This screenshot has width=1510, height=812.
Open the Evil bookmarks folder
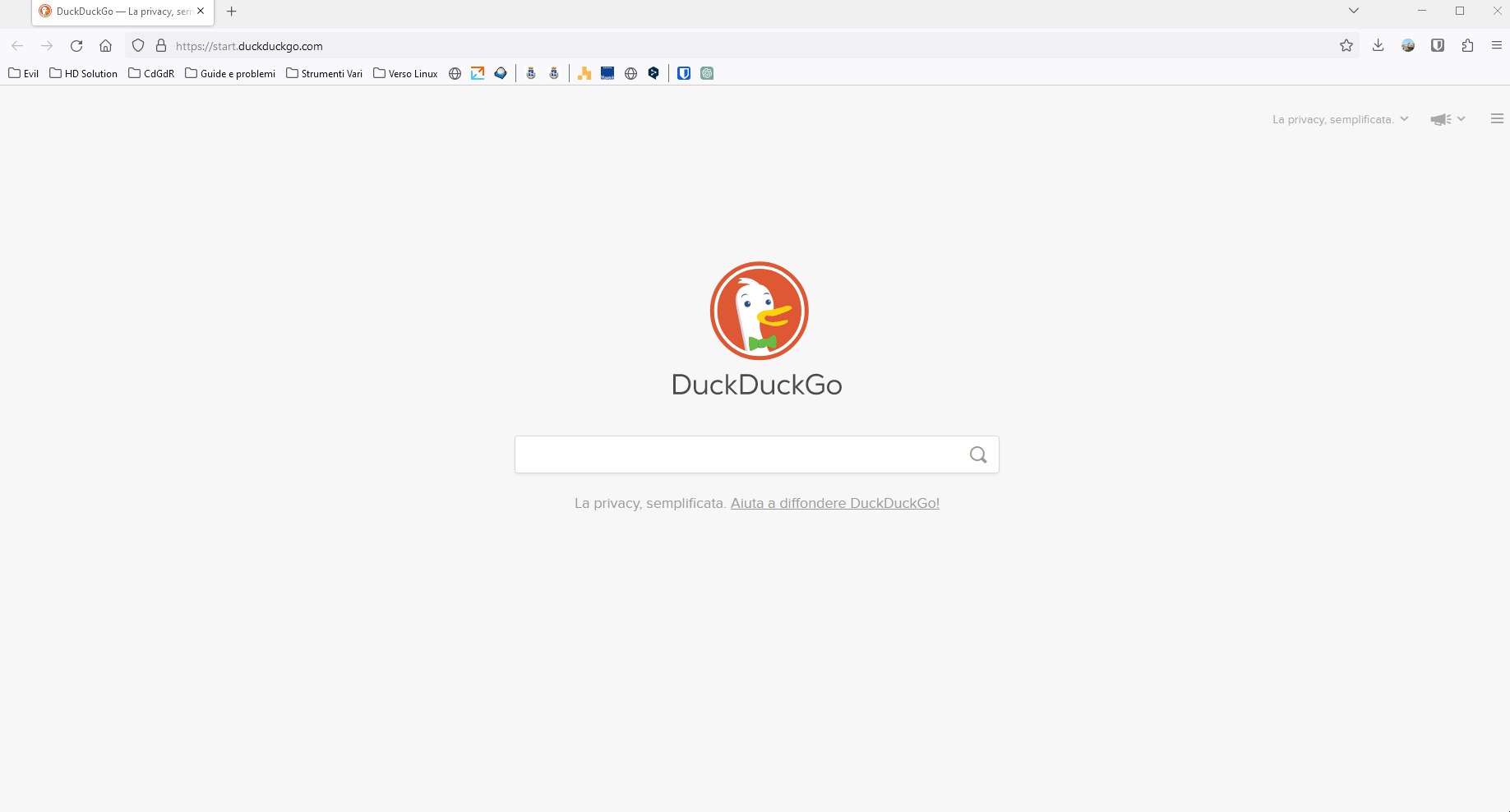click(x=24, y=73)
